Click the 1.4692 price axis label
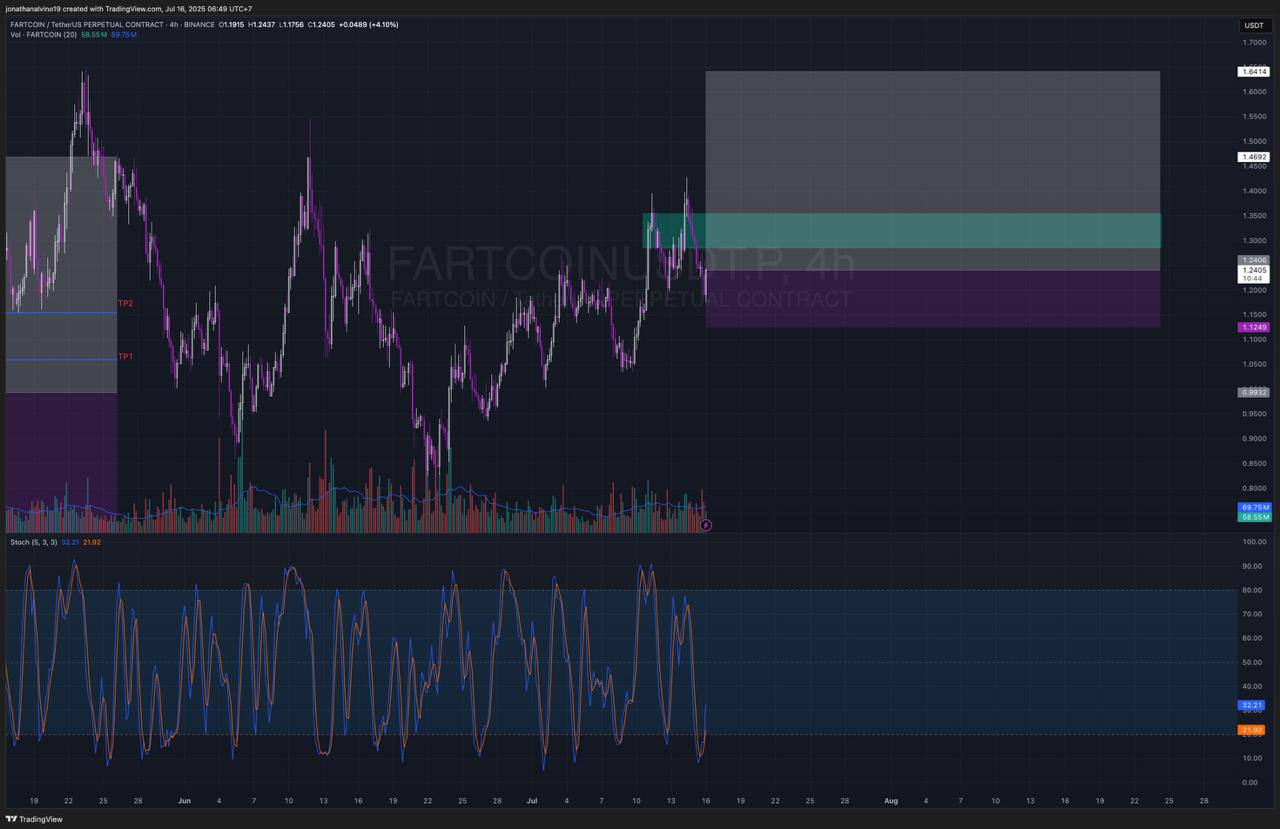The height and width of the screenshot is (829, 1280). (x=1253, y=157)
